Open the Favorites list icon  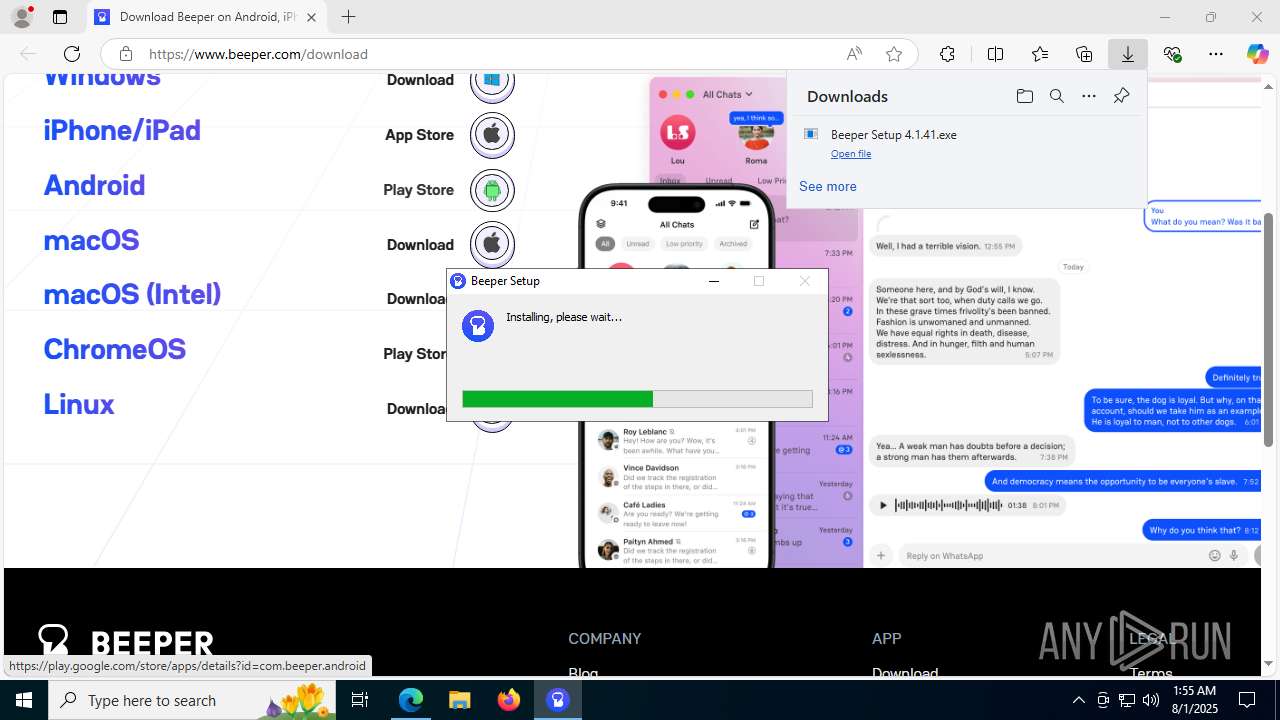click(1040, 54)
